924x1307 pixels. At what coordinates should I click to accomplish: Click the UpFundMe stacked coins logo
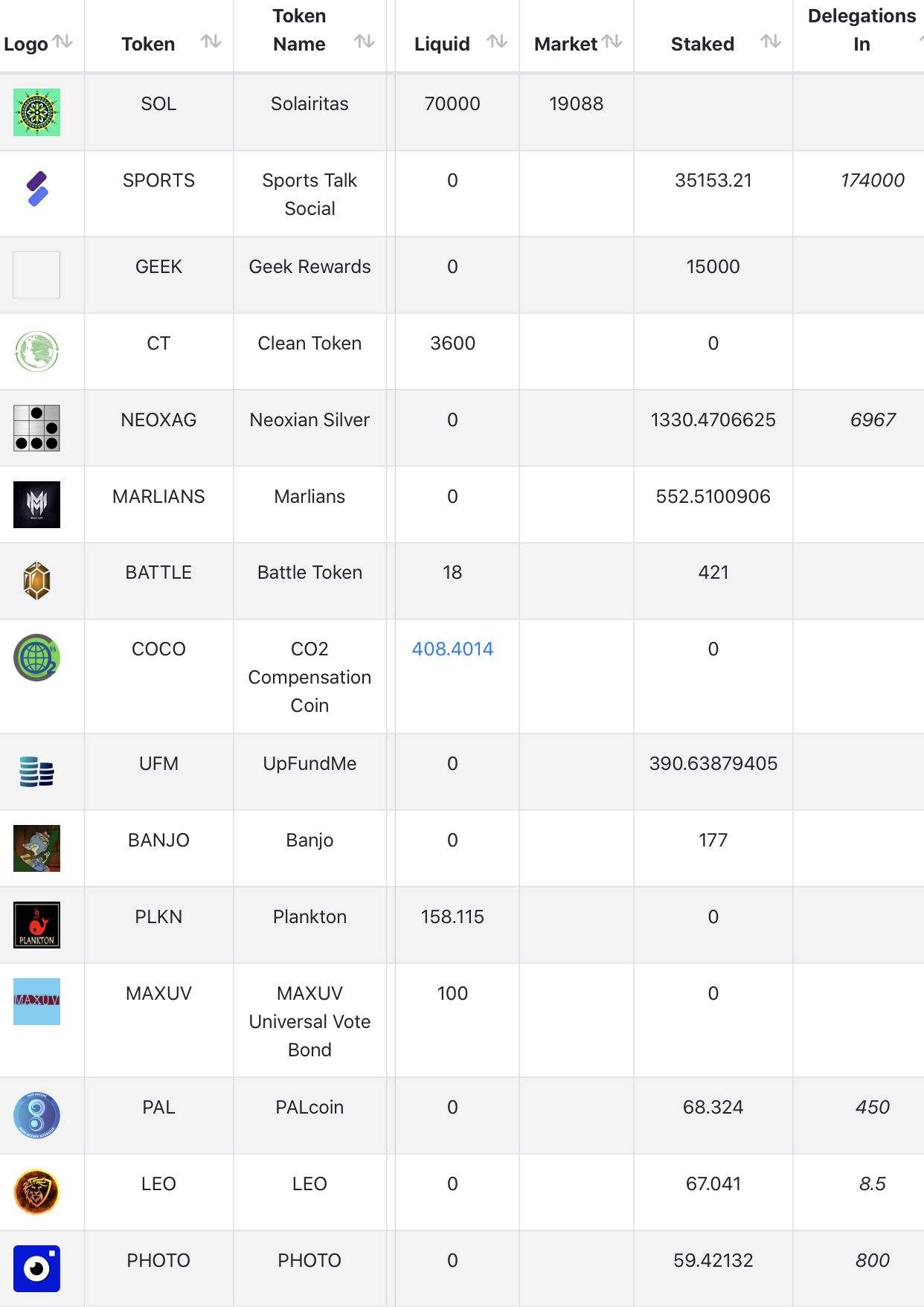coord(36,771)
